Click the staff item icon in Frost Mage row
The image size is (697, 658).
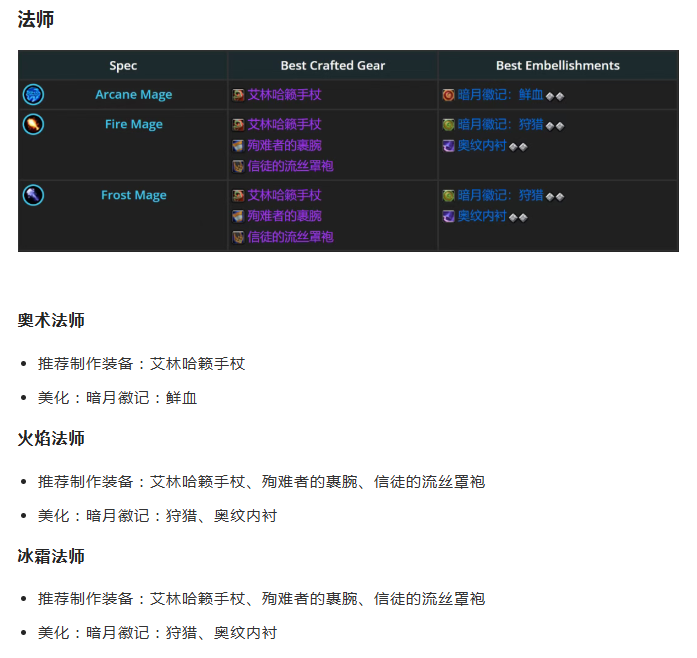tap(238, 195)
